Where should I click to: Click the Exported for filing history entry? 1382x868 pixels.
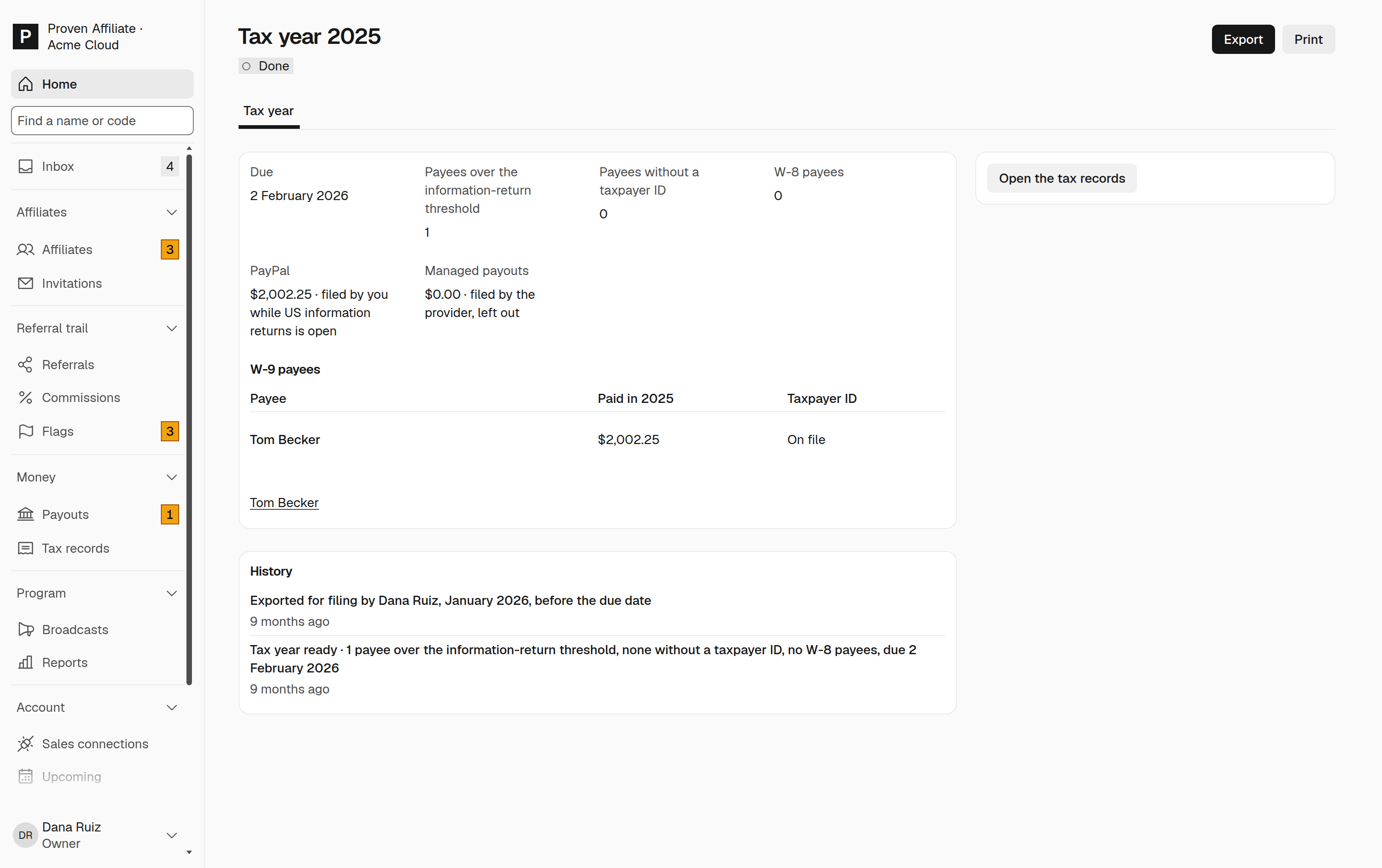tap(451, 601)
